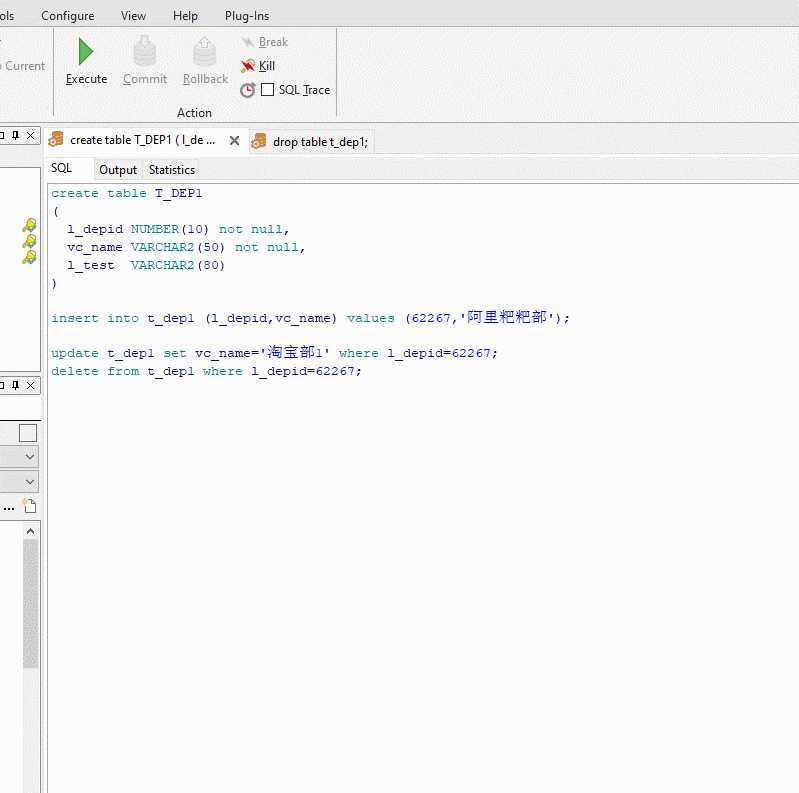
Task: Click 'l_test' column name
Action: pos(91,265)
